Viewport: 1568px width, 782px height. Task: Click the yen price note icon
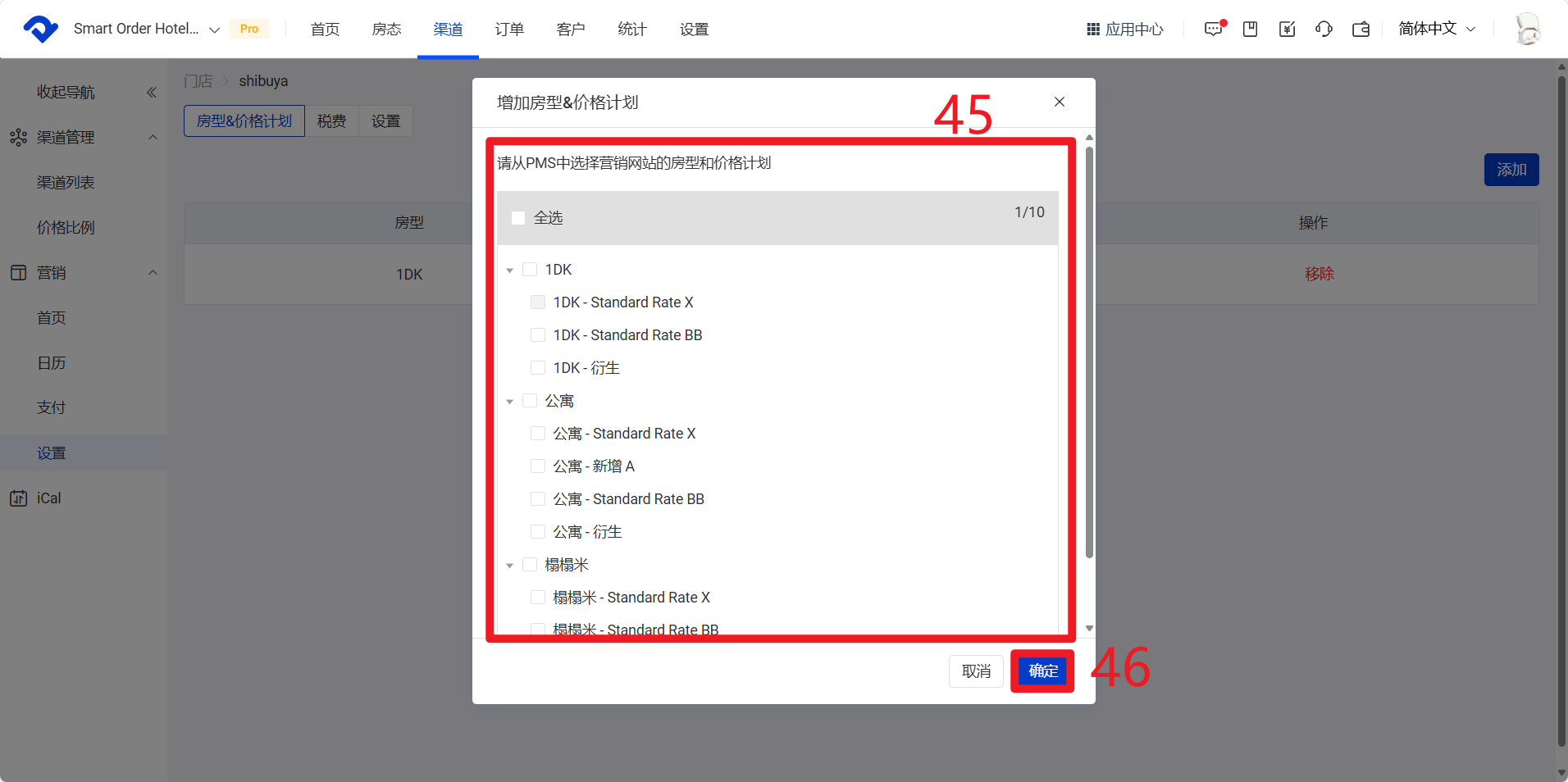click(1287, 30)
